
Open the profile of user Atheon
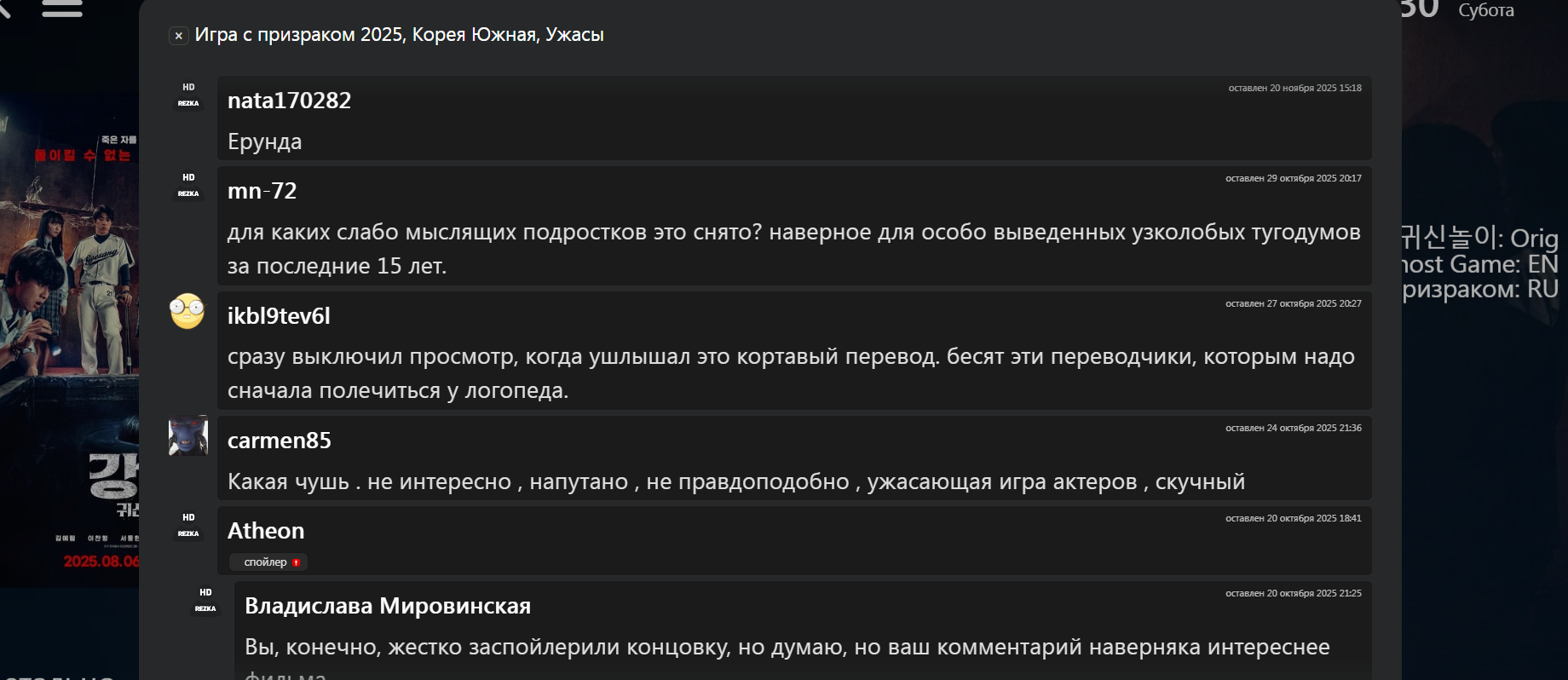[266, 531]
